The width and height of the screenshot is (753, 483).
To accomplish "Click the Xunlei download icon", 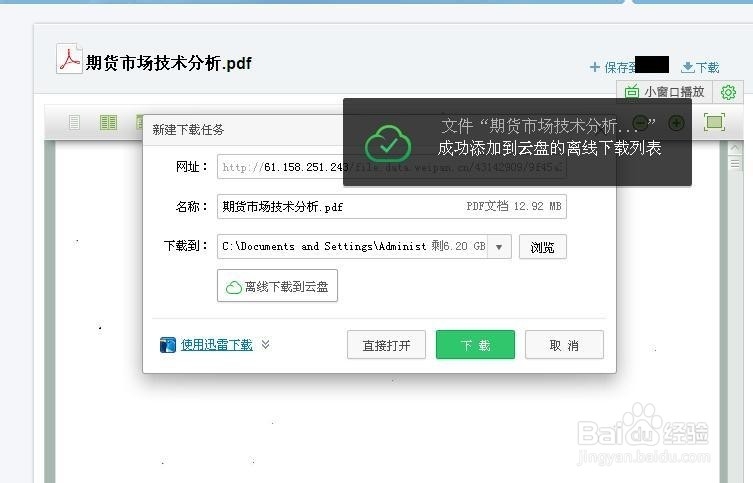I will click(x=168, y=345).
